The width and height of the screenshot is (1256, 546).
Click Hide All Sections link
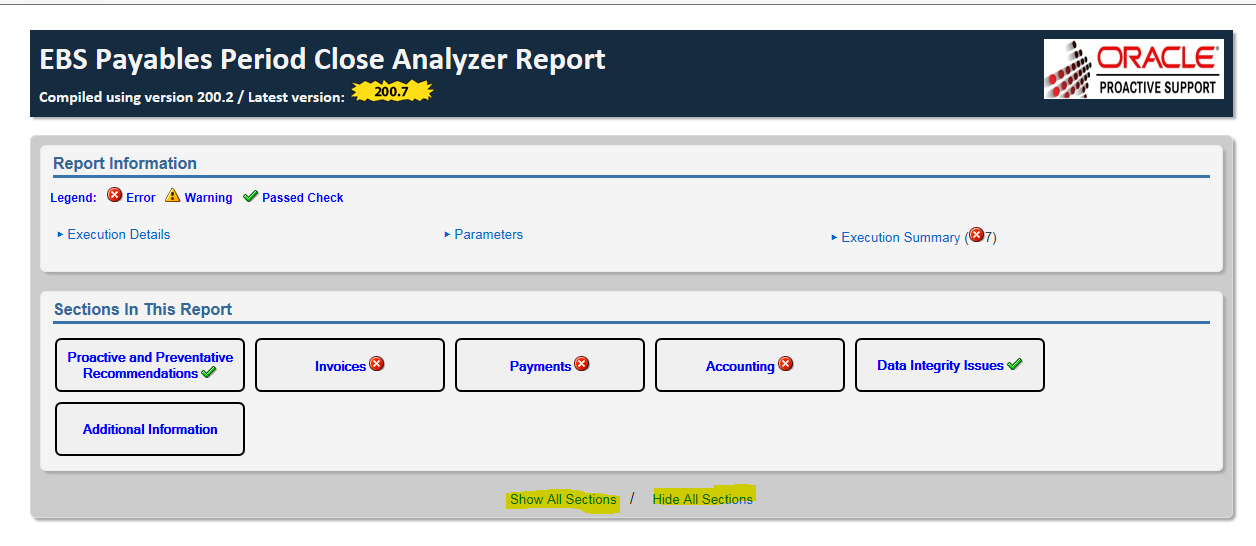[x=703, y=499]
